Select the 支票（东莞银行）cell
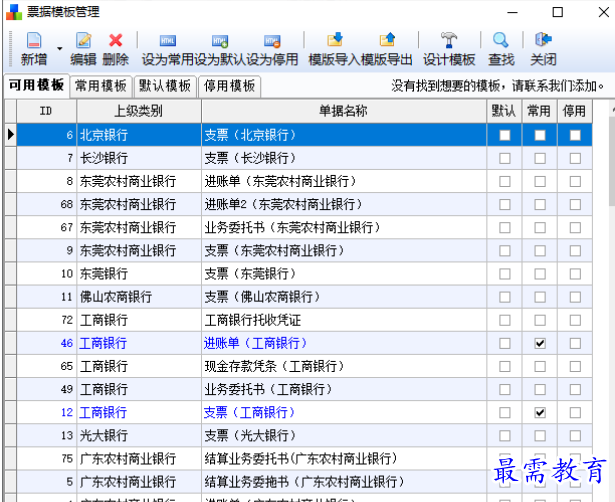 pyautogui.click(x=344, y=274)
